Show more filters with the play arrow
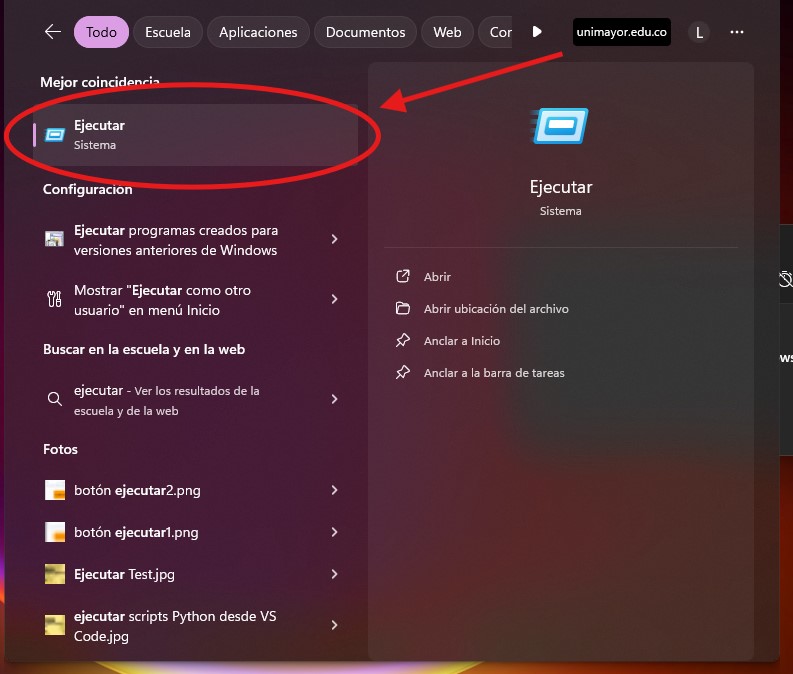The image size is (793, 674). pyautogui.click(x=537, y=32)
